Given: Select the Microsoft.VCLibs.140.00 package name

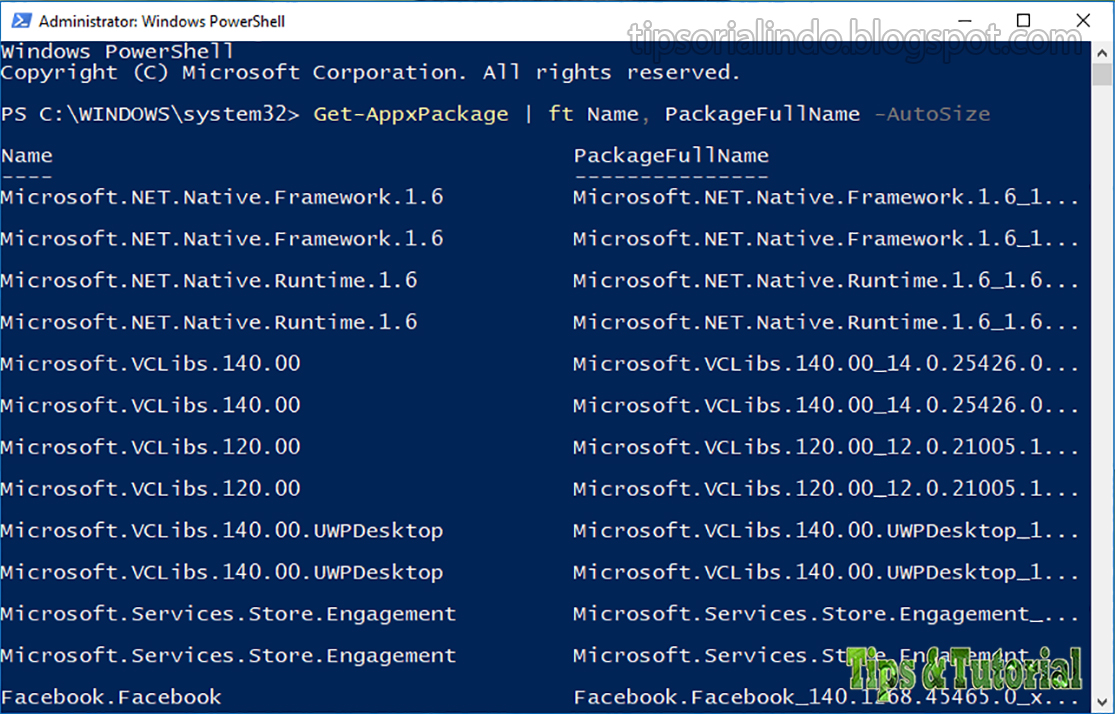Looking at the screenshot, I should coord(151,363).
